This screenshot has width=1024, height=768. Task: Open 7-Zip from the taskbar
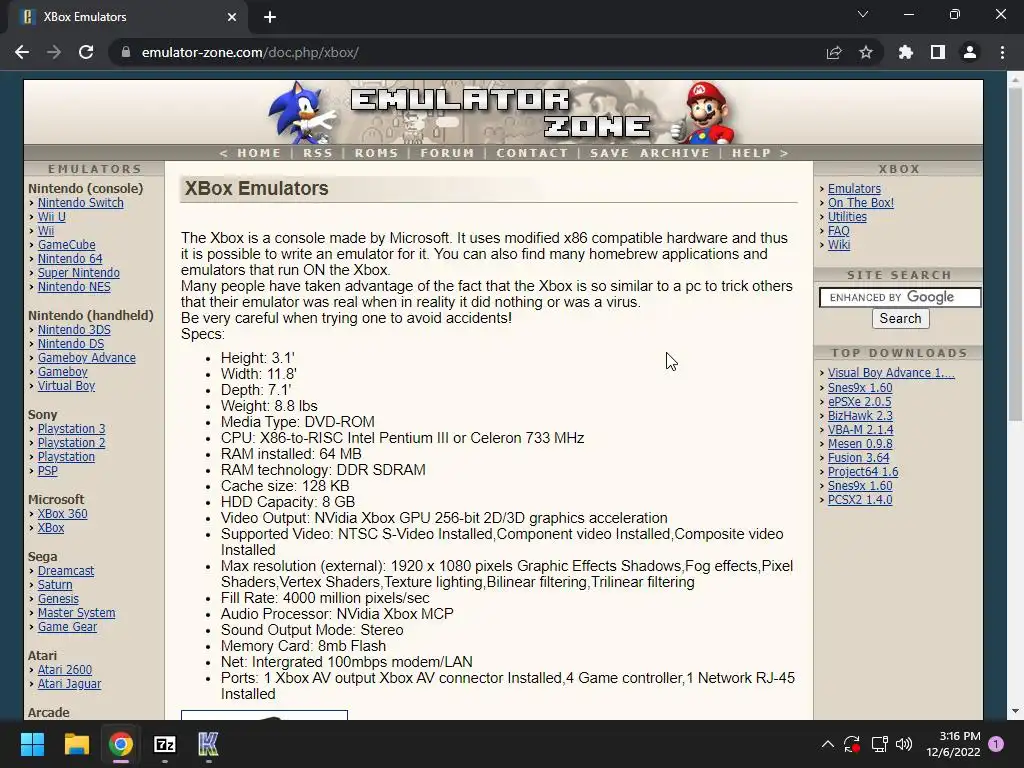point(165,744)
